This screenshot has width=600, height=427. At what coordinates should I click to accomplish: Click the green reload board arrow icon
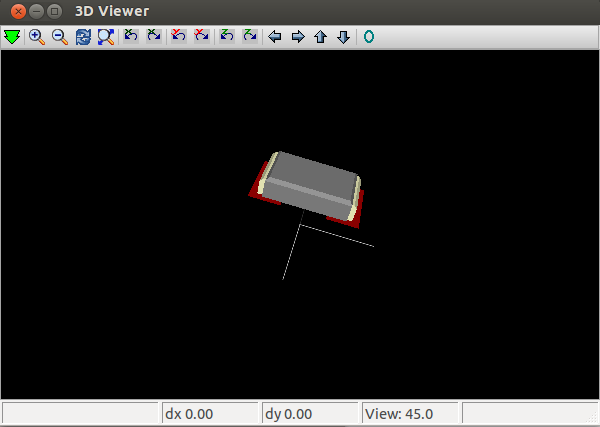[x=12, y=37]
